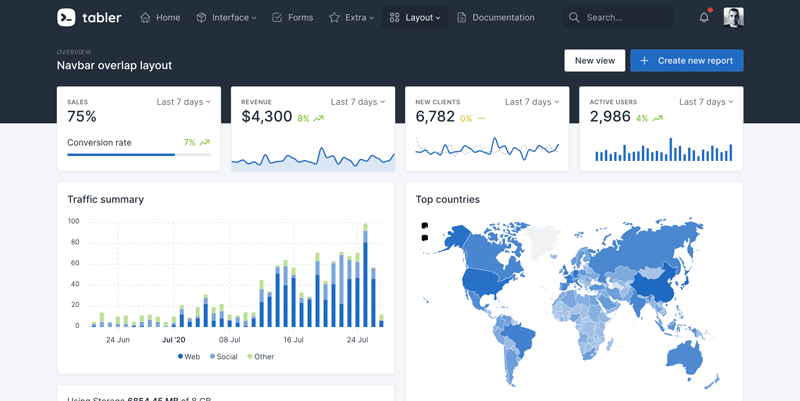Click the Interface cube icon
The width and height of the screenshot is (800, 401).
(x=201, y=17)
